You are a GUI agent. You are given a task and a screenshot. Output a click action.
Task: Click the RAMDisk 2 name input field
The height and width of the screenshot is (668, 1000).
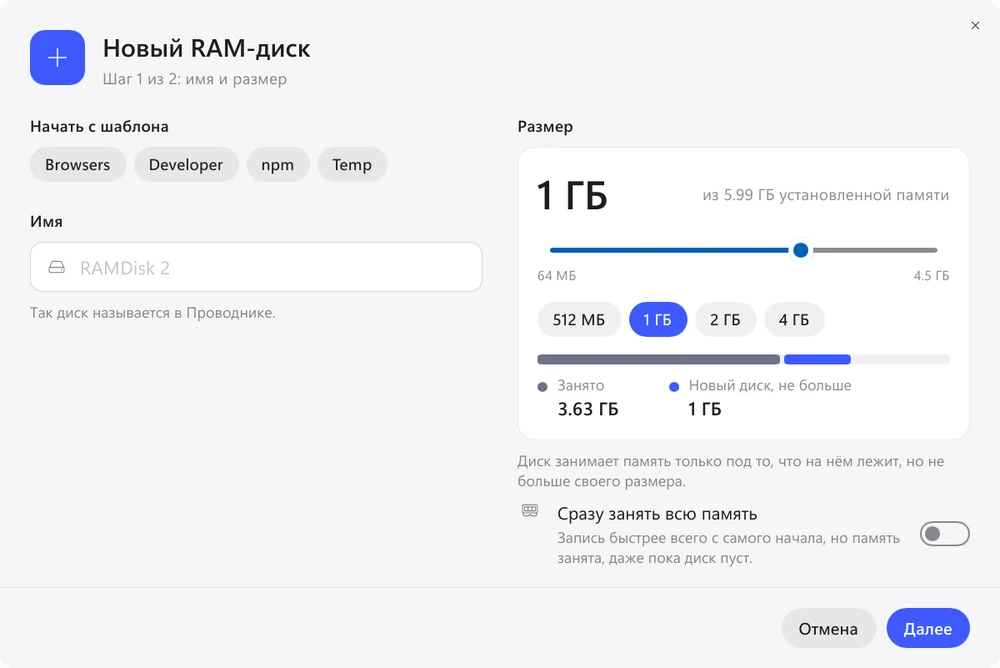(256, 267)
